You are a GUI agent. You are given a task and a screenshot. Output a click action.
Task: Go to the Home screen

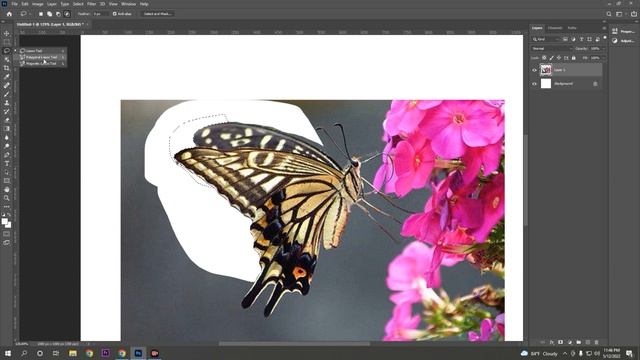click(x=9, y=14)
